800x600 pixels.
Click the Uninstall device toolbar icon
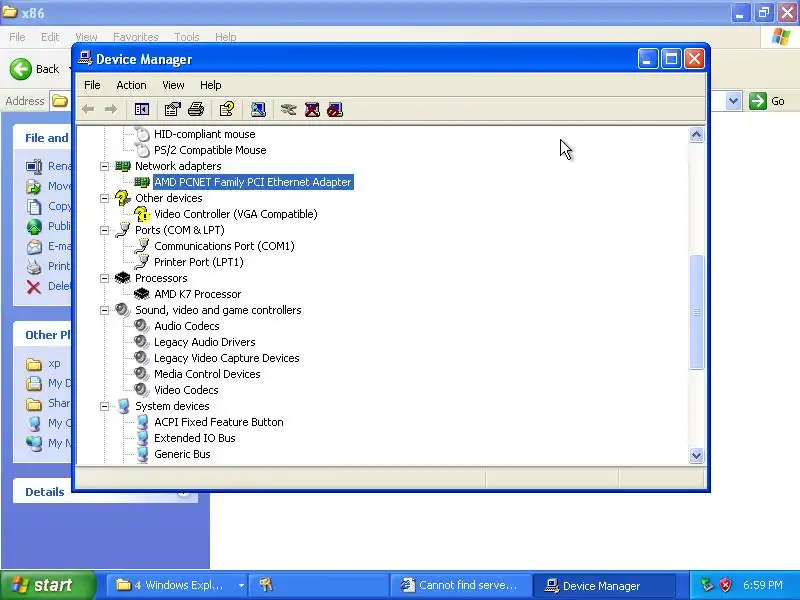pos(312,109)
